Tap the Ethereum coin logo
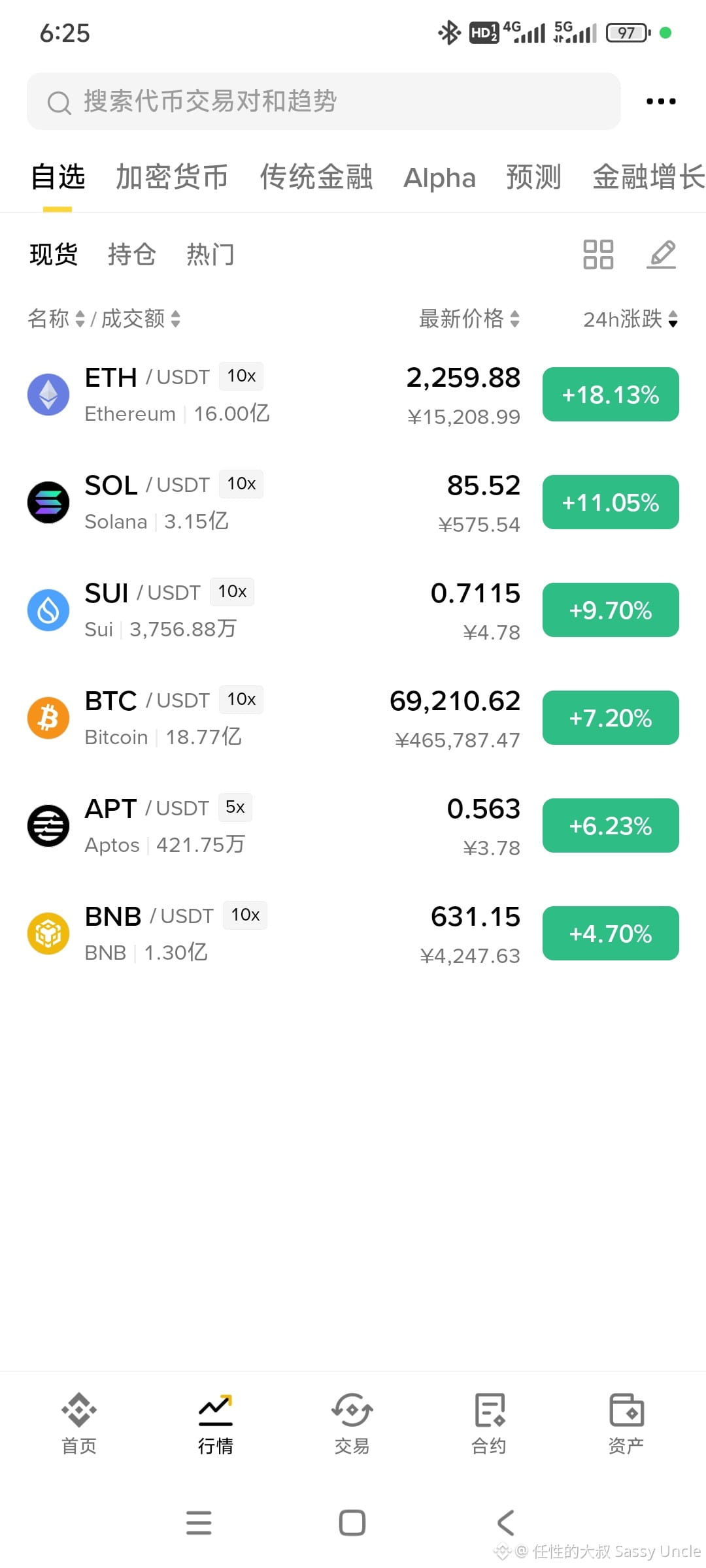The height and width of the screenshot is (1568, 706). point(48,395)
